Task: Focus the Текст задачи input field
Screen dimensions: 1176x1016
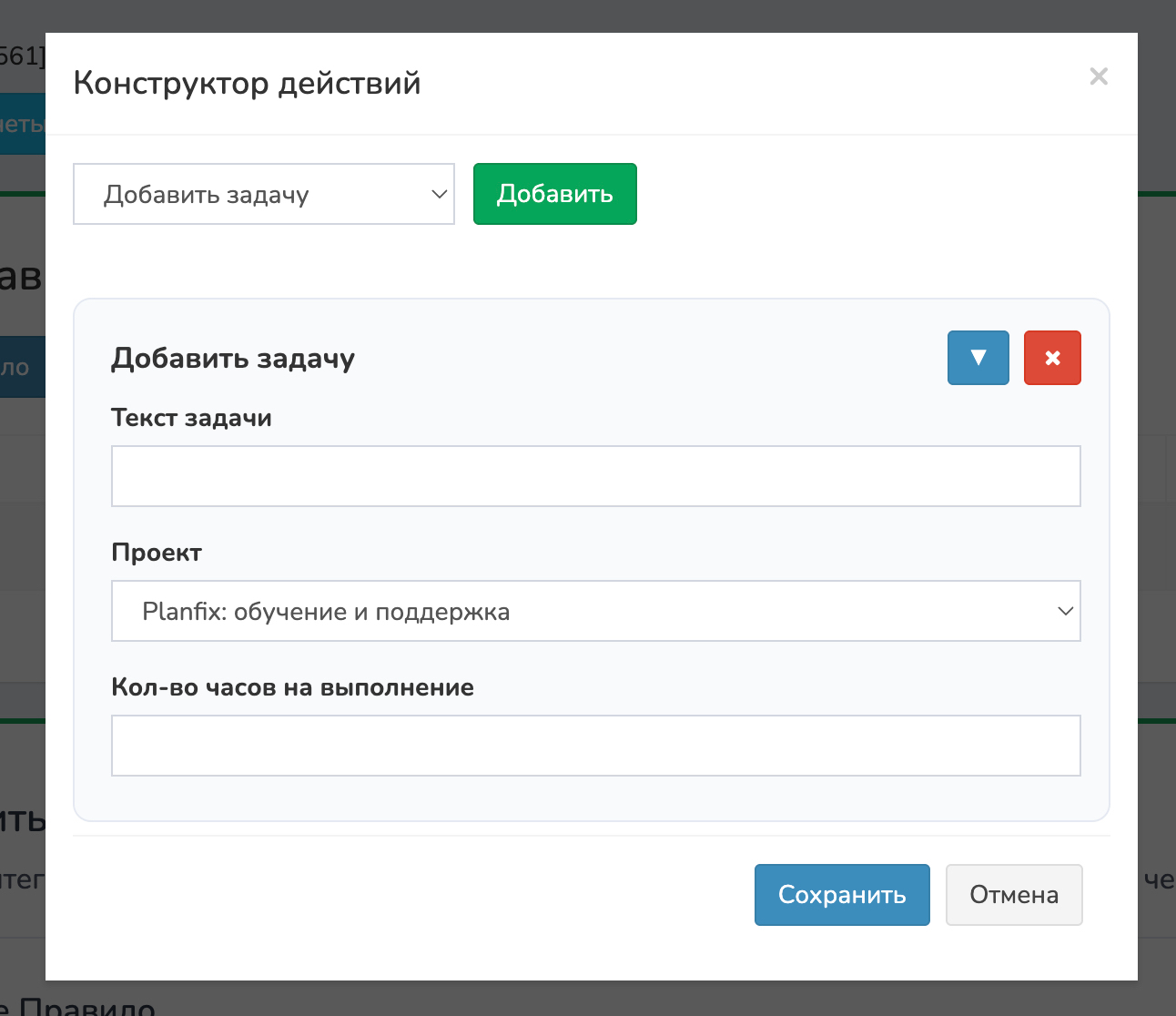Action: click(x=595, y=476)
